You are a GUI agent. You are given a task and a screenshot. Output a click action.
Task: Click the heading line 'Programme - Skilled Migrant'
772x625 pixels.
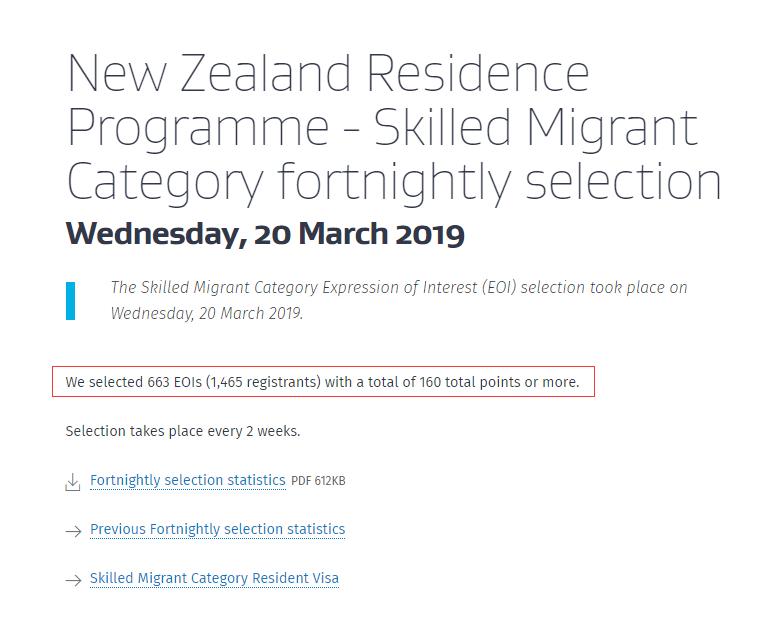(x=382, y=127)
